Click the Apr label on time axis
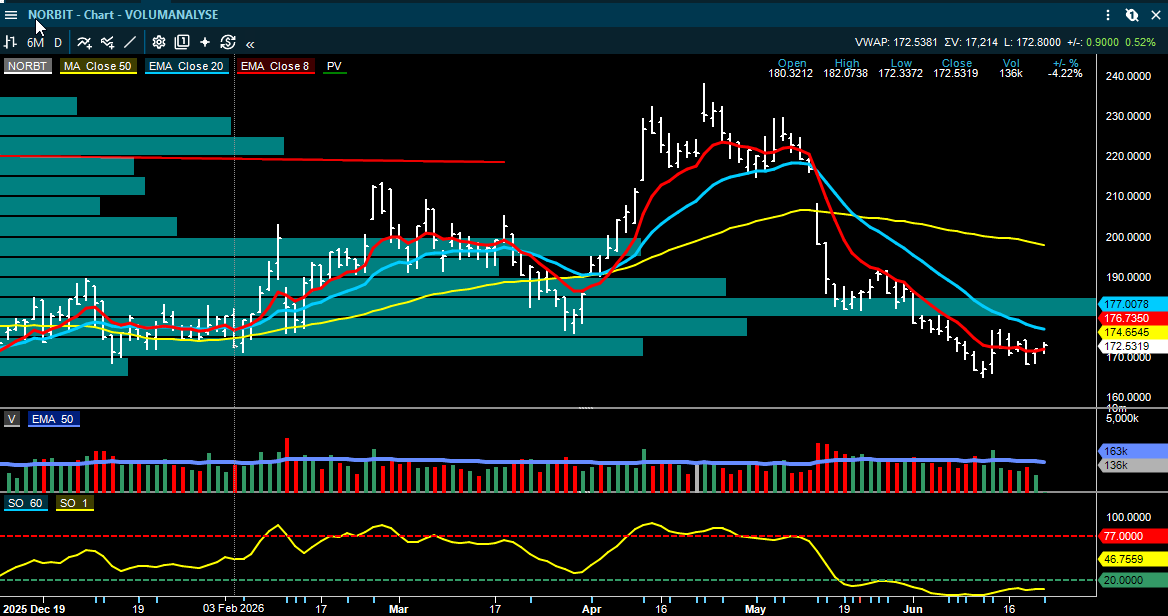The height and width of the screenshot is (616, 1168). pyautogui.click(x=591, y=609)
